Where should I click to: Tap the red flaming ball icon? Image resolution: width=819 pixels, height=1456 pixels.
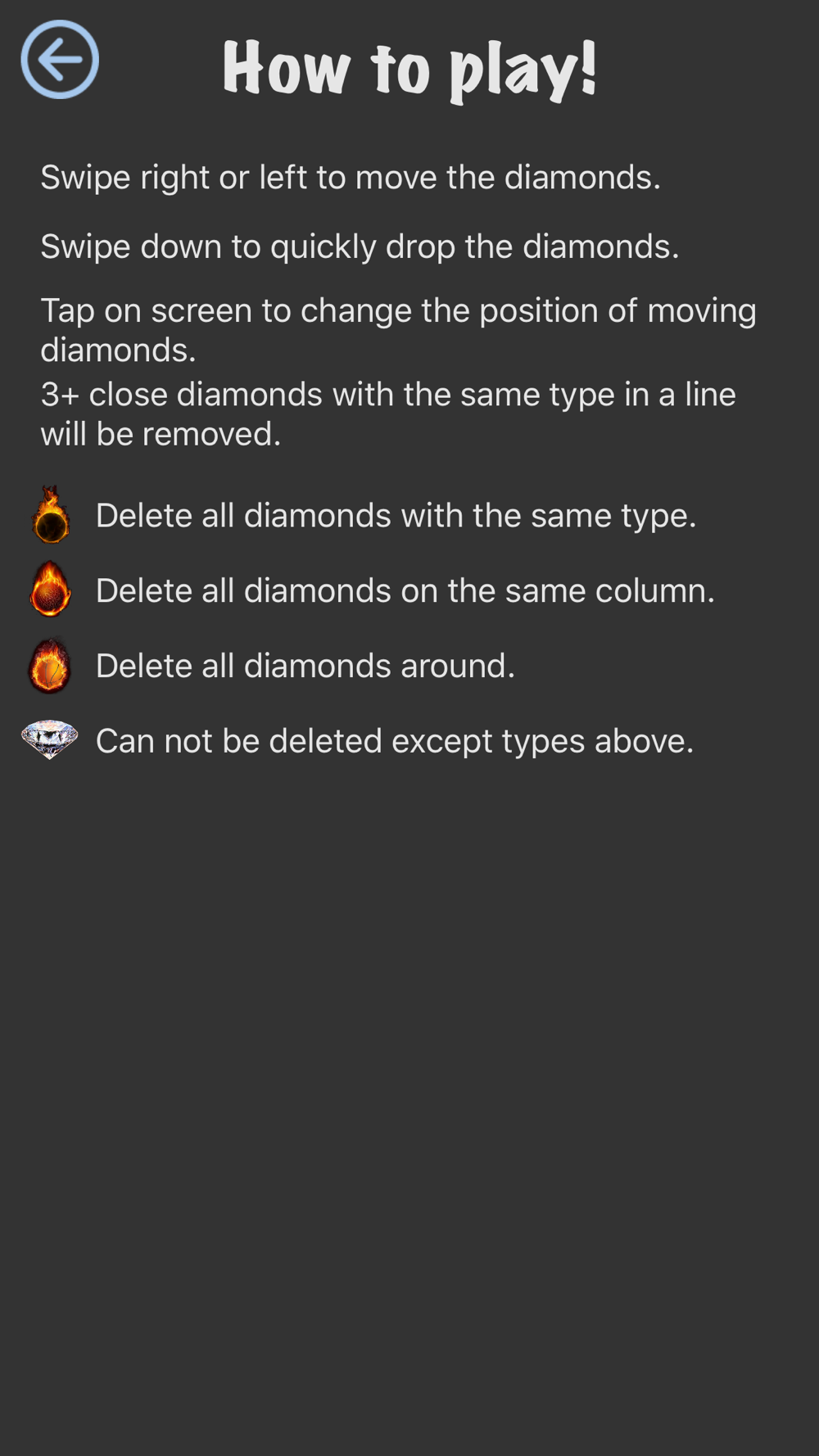point(49,665)
